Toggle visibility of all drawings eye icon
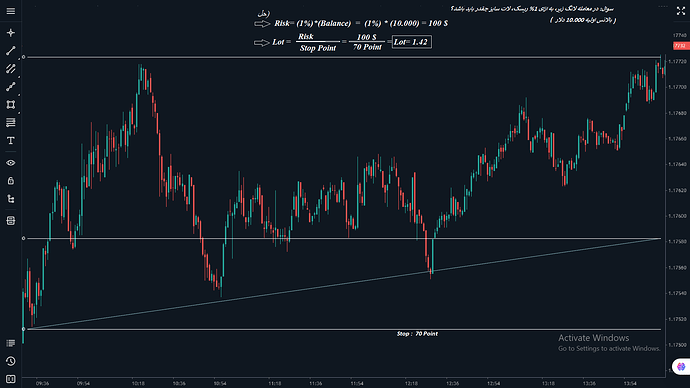The width and height of the screenshot is (690, 388). [11, 163]
